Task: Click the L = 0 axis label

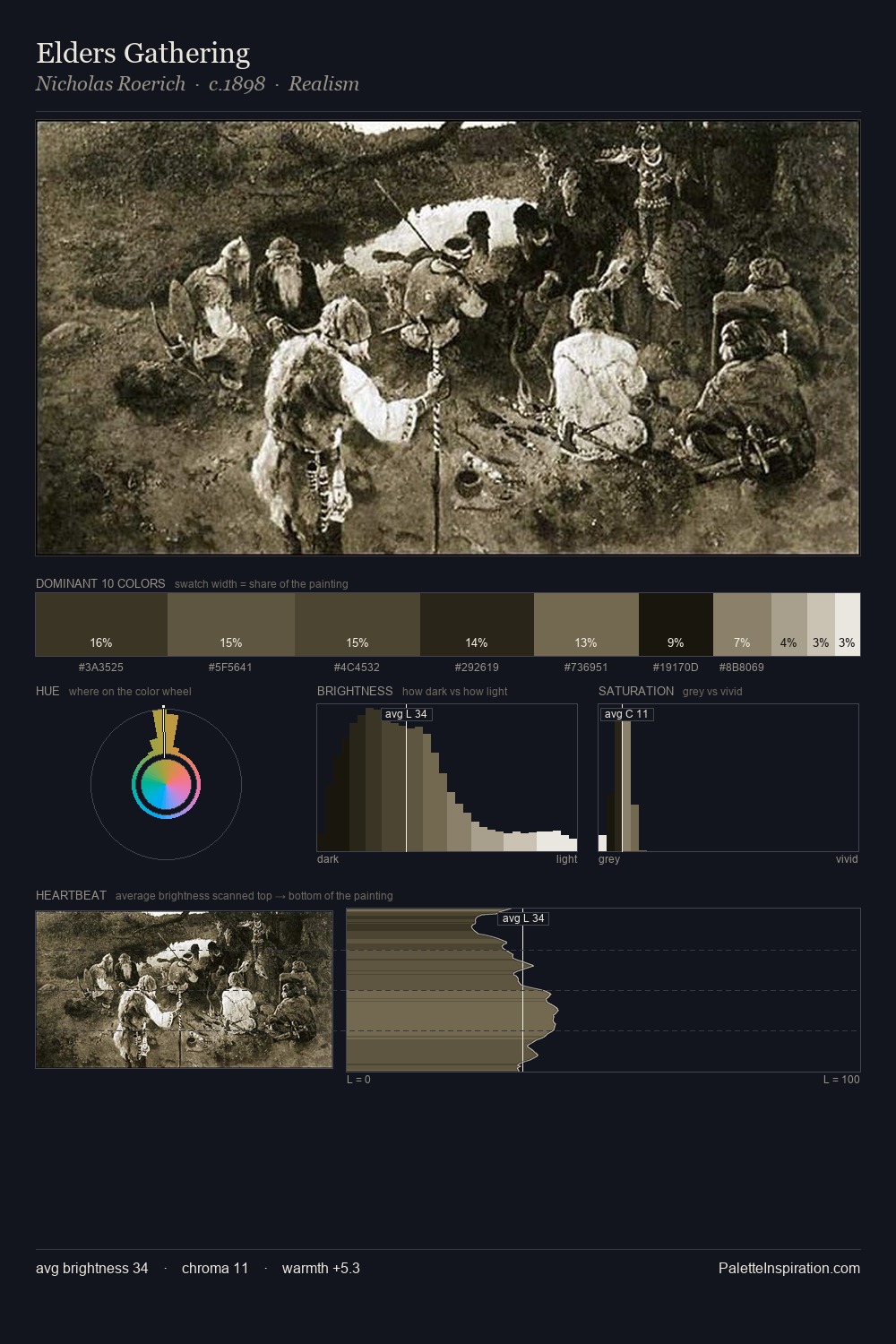Action: (x=358, y=1080)
